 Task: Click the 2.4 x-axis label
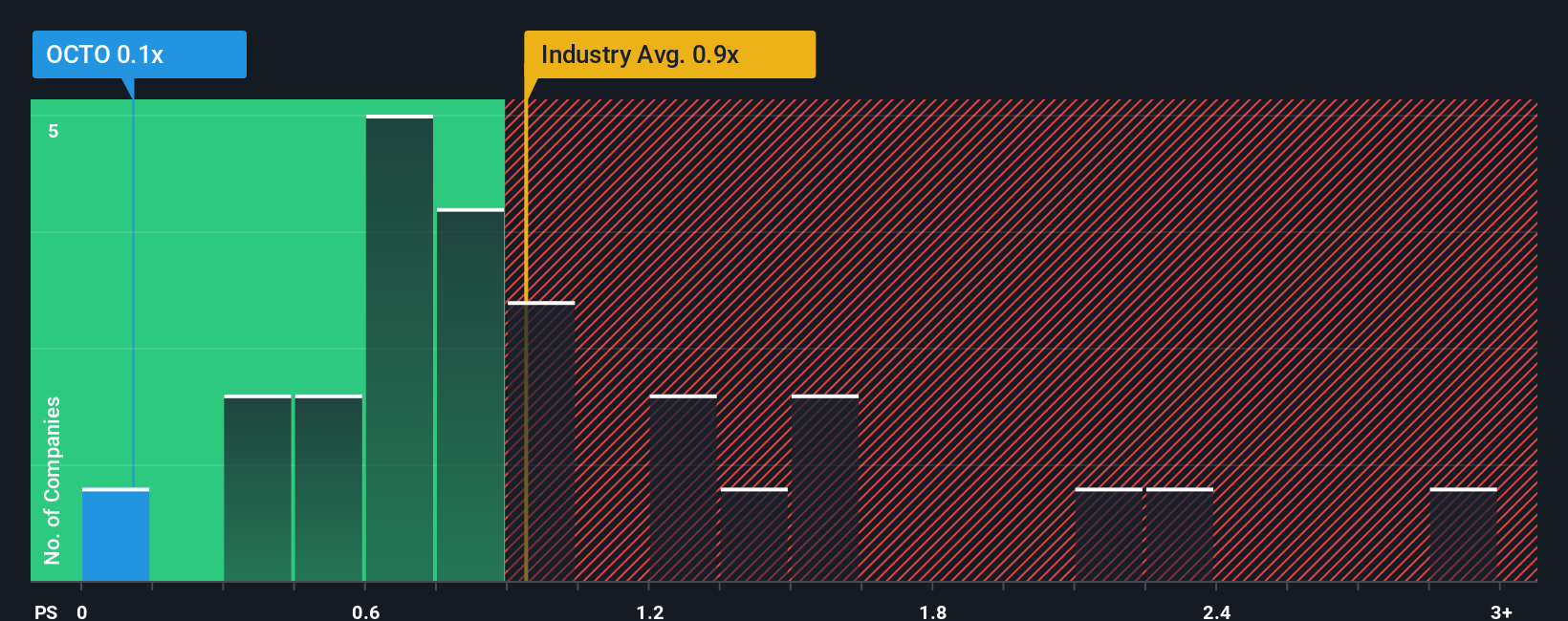click(1216, 611)
